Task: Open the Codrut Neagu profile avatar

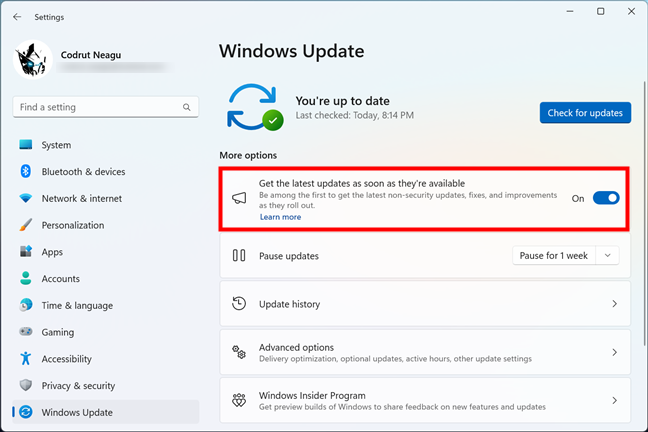Action: [33, 60]
